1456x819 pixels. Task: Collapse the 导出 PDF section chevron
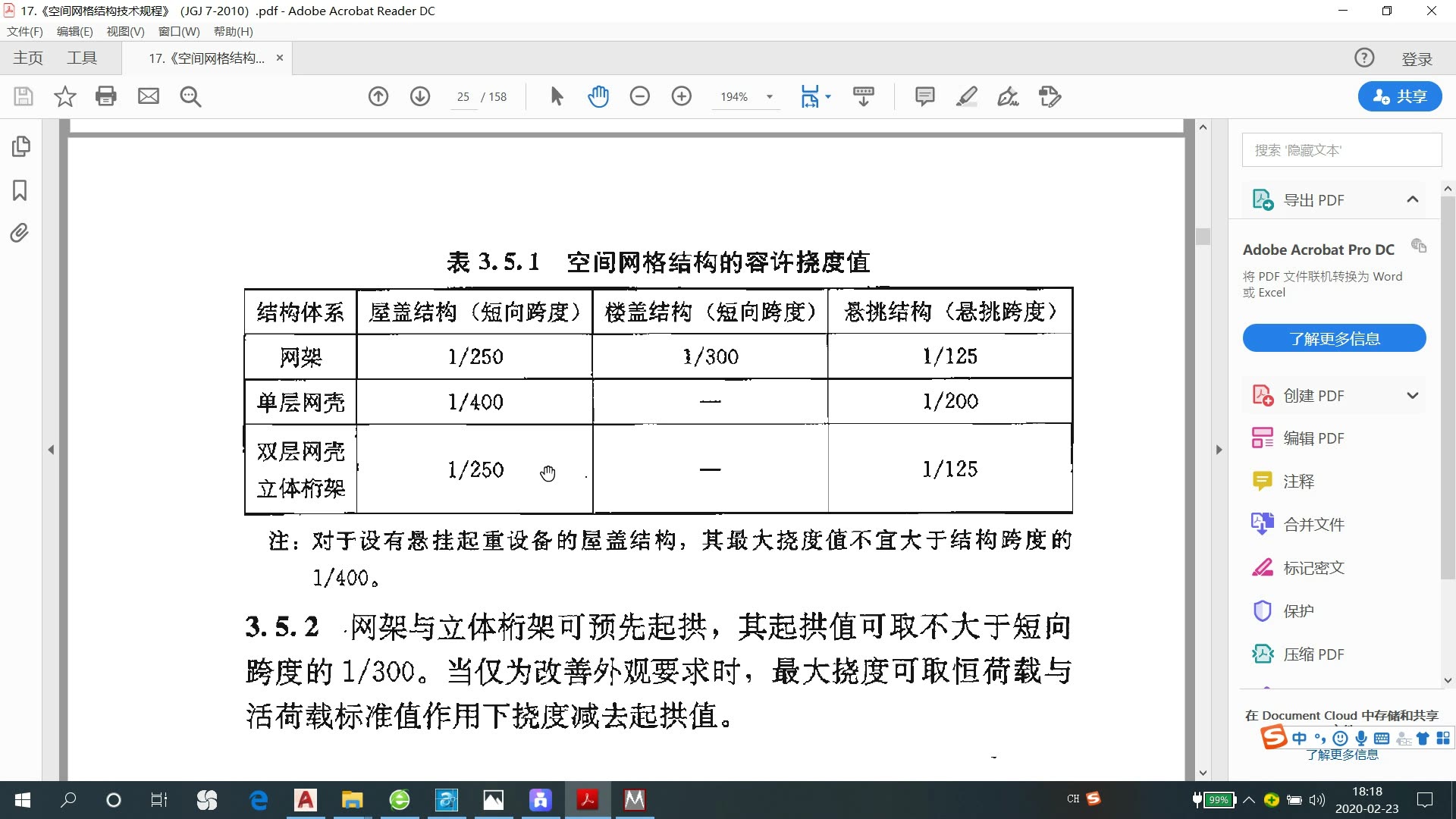[1413, 199]
